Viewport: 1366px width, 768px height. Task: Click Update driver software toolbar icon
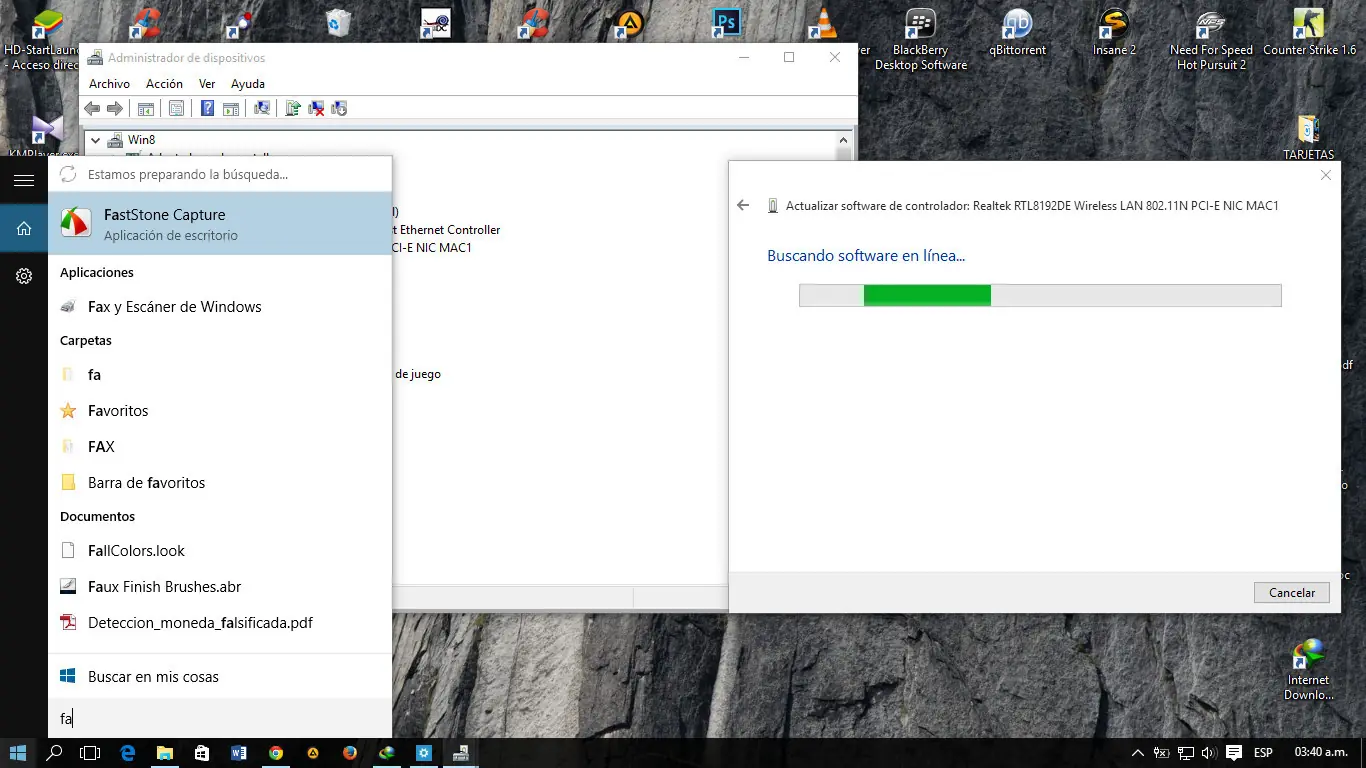point(293,108)
